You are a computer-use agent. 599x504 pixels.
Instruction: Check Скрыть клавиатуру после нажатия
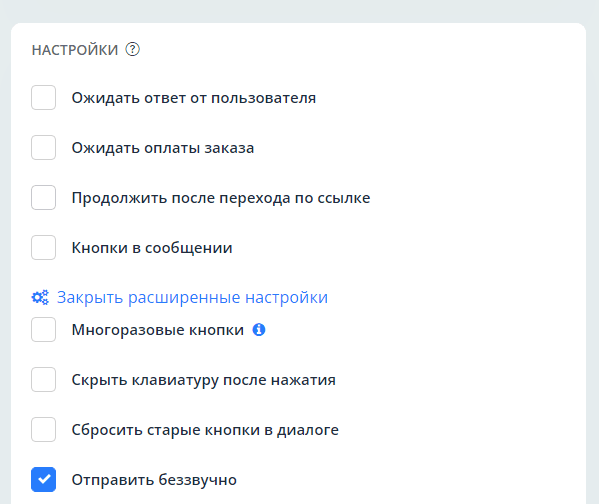tap(44, 379)
